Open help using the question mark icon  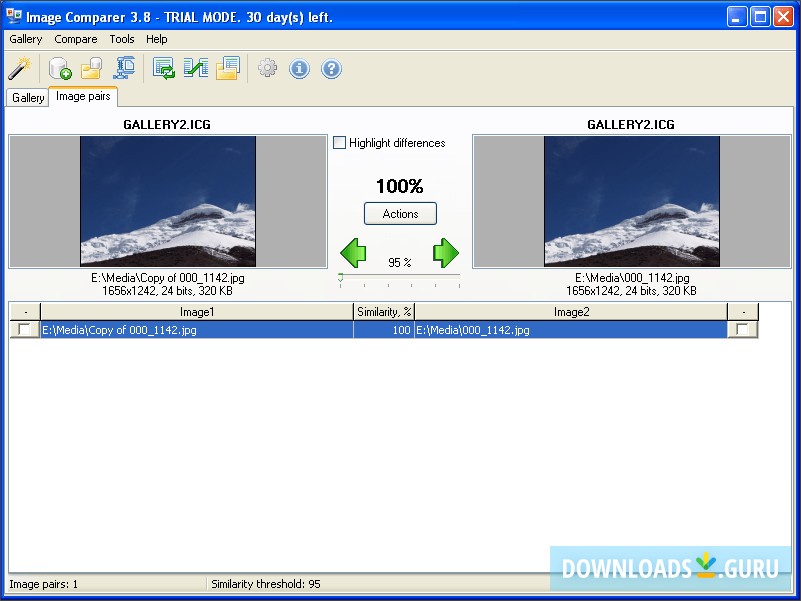pyautogui.click(x=331, y=68)
